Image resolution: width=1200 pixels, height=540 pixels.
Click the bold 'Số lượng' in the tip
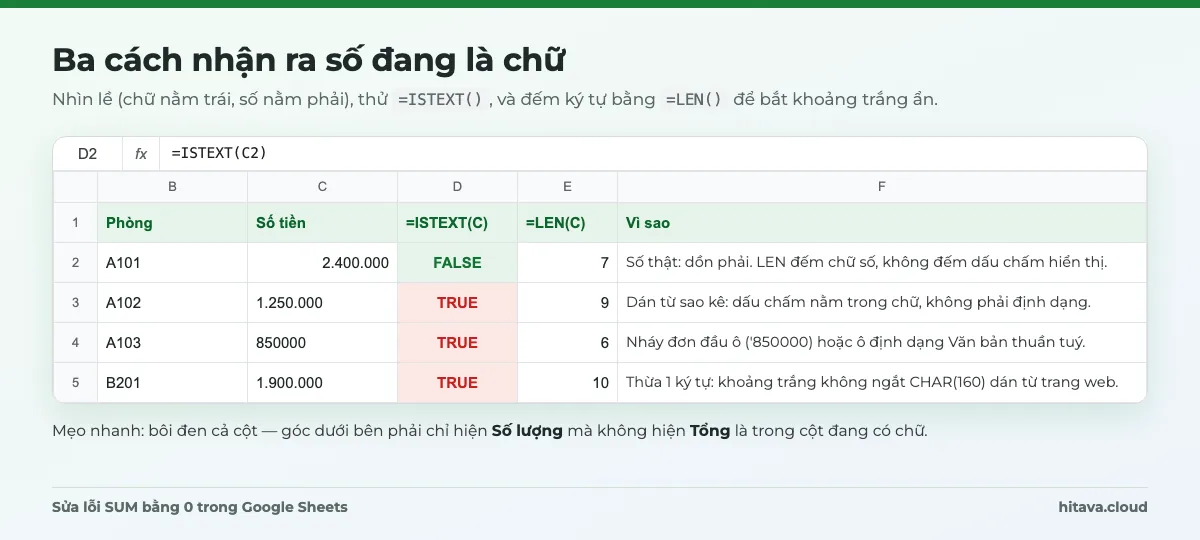527,432
